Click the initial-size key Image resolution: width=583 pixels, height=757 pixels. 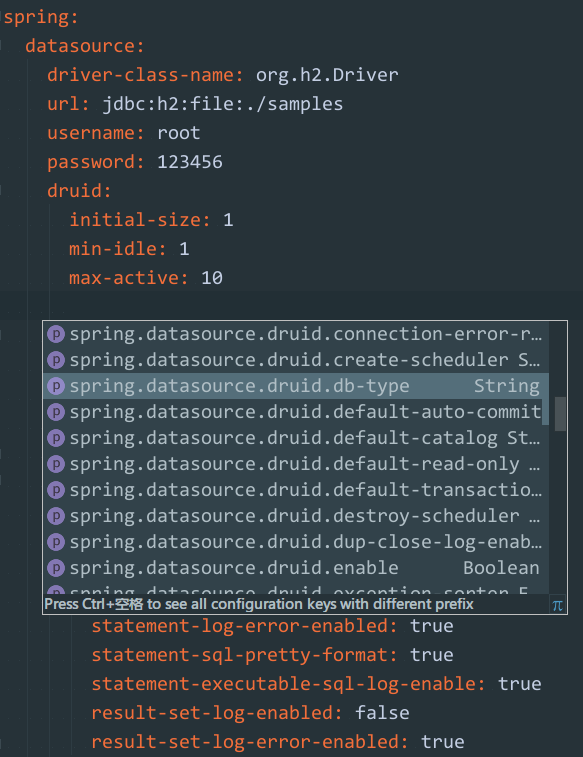pos(140,220)
